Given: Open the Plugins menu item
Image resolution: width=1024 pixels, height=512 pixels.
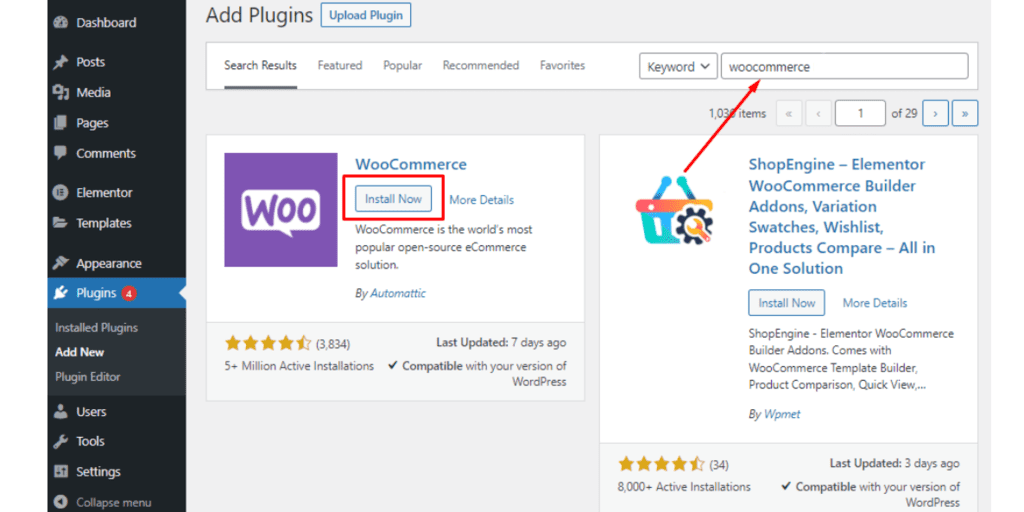Looking at the screenshot, I should (x=116, y=293).
